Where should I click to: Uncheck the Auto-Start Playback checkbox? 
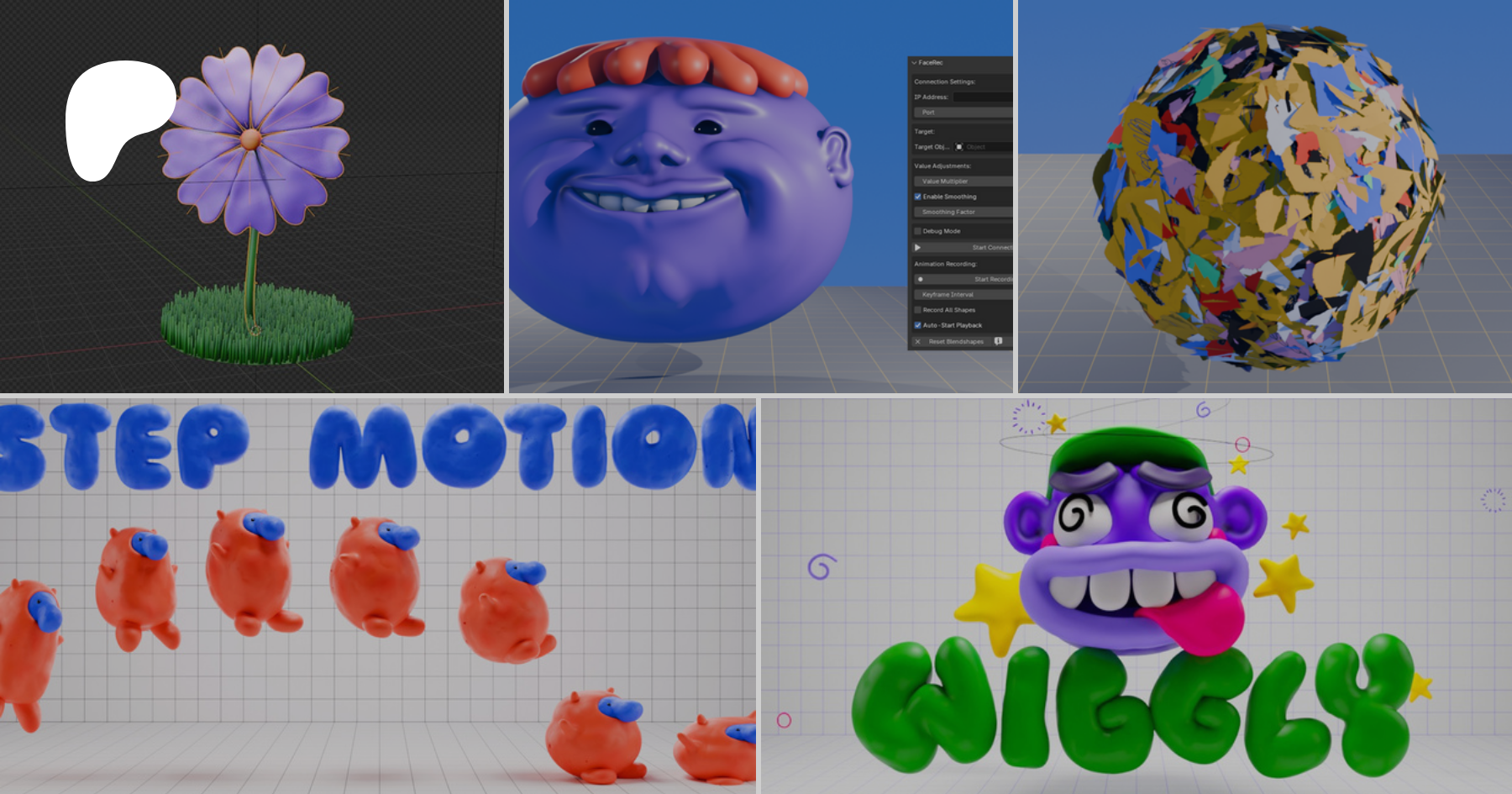pyautogui.click(x=918, y=325)
